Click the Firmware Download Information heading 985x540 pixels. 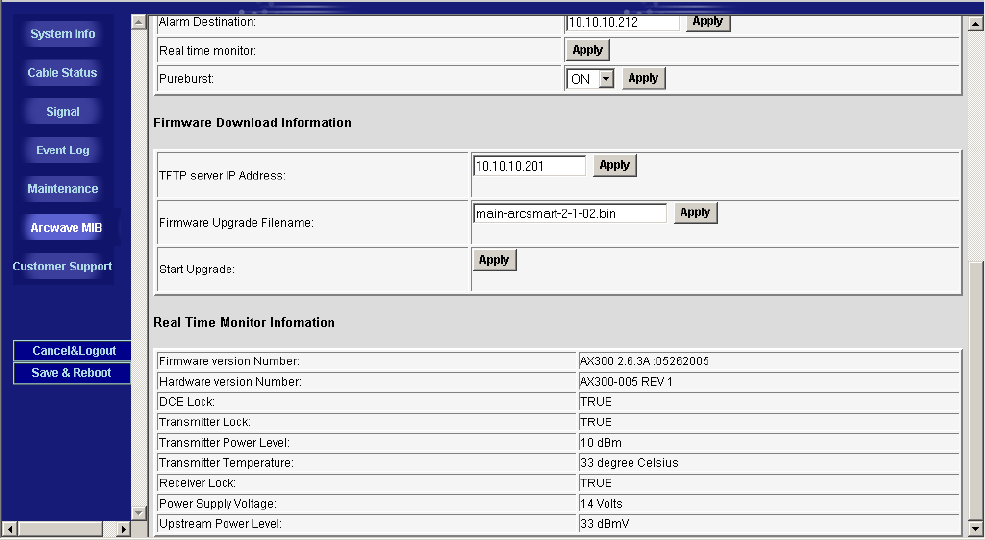[253, 122]
